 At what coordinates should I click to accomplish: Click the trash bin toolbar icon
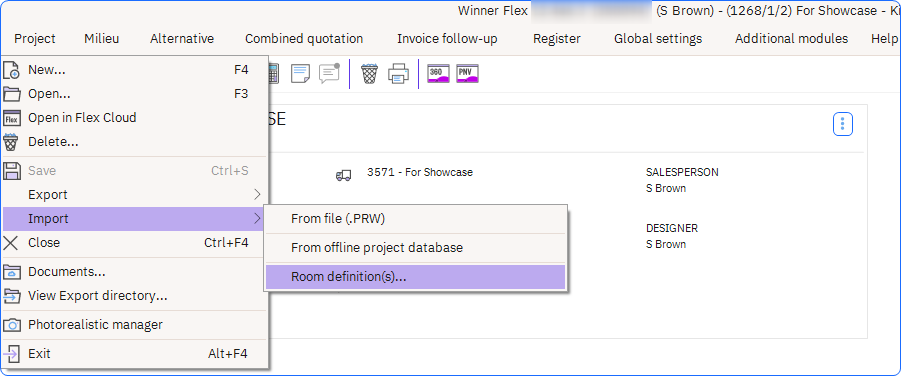tap(369, 74)
